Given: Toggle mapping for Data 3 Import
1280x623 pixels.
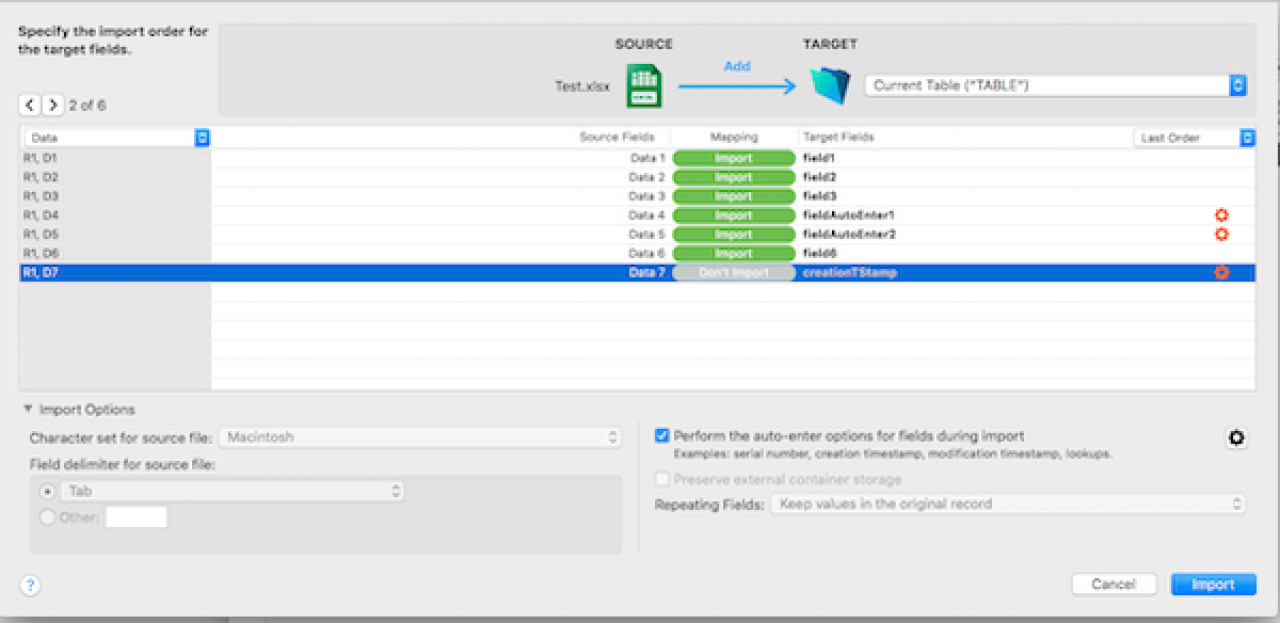Looking at the screenshot, I should coord(734,196).
